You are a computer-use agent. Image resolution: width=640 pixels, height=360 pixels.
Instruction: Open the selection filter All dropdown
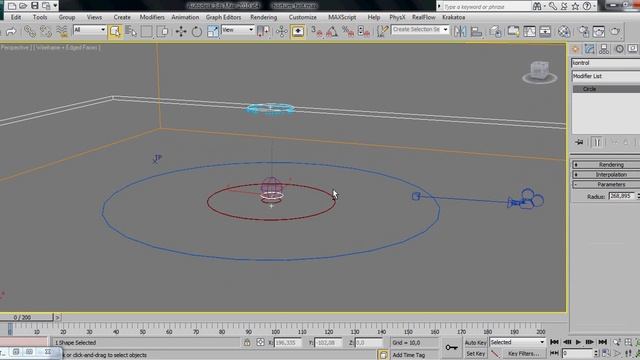[89, 30]
